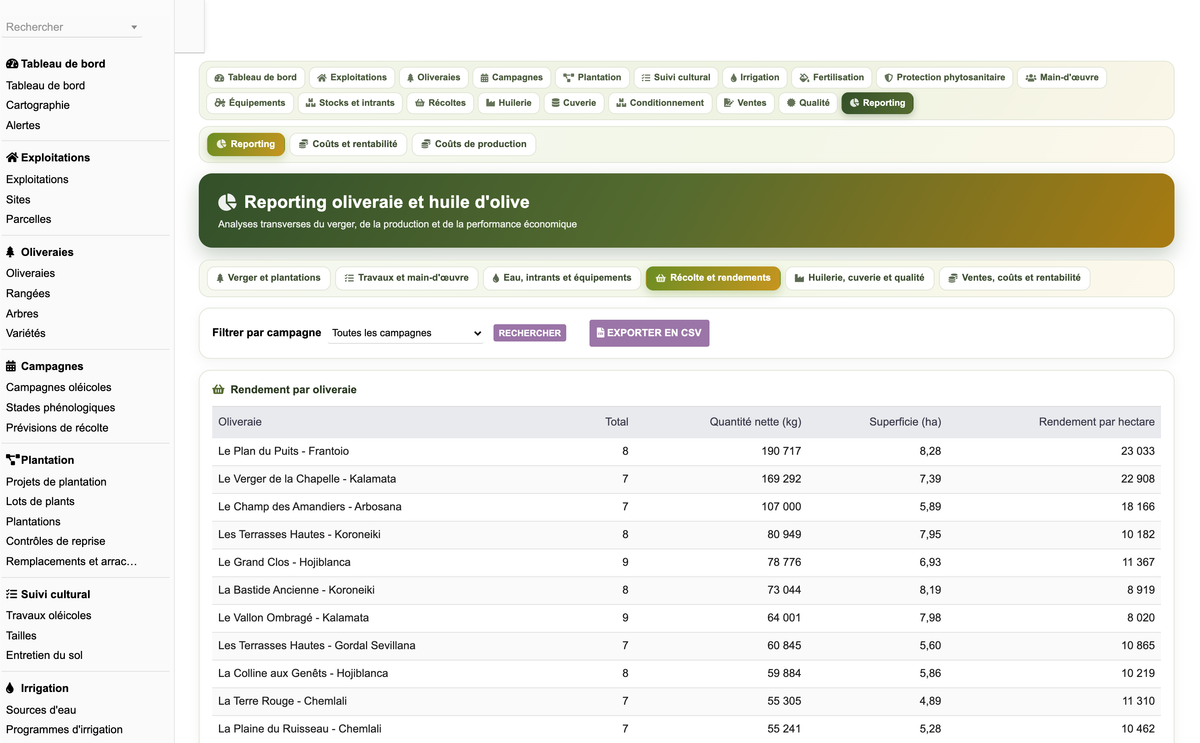Select row Le Grand Clos - Hojiblanca
Screen dimensions: 1200x743
pyautogui.click(x=686, y=562)
